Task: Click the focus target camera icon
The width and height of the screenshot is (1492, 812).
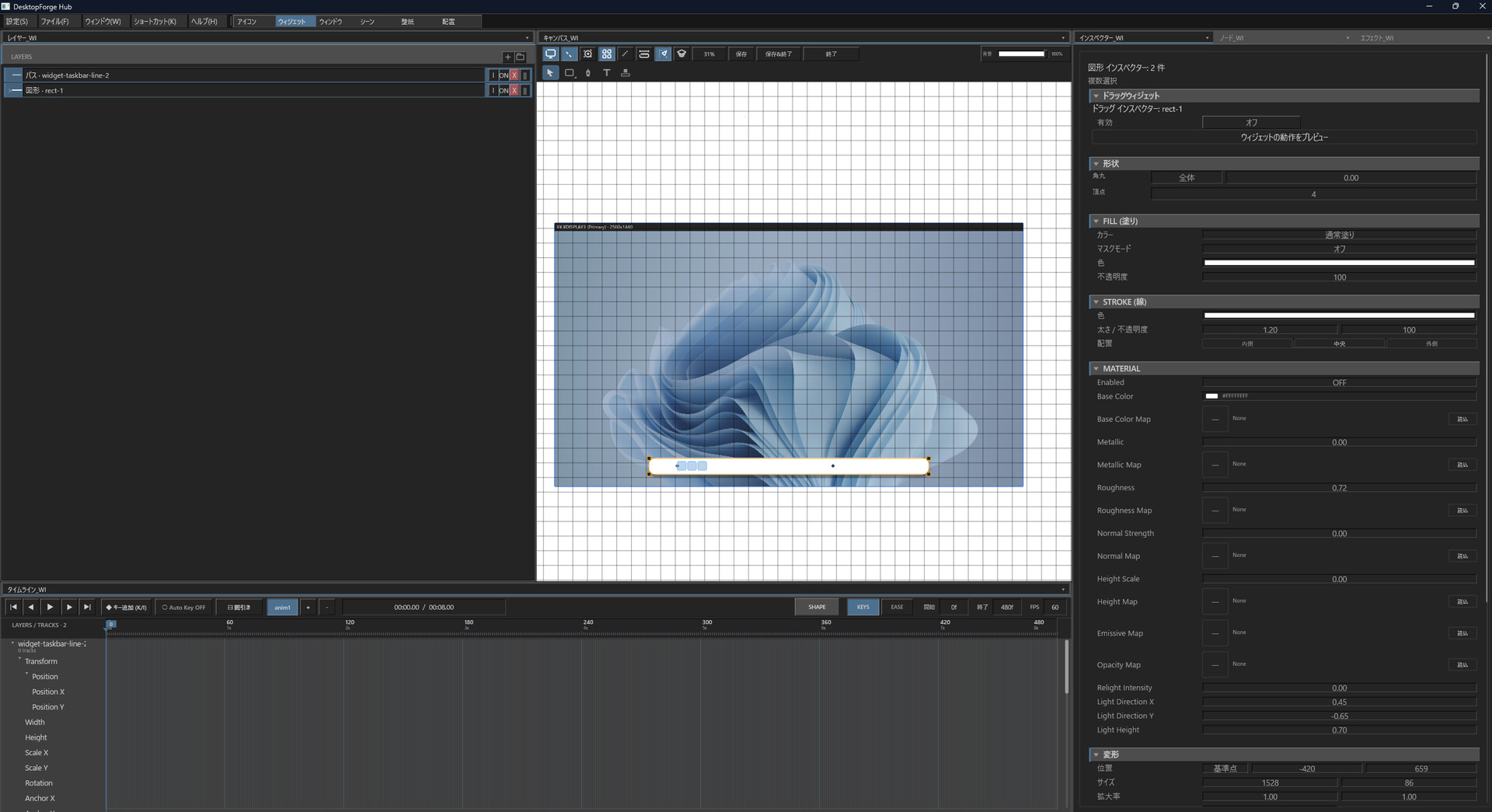Action: click(587, 54)
